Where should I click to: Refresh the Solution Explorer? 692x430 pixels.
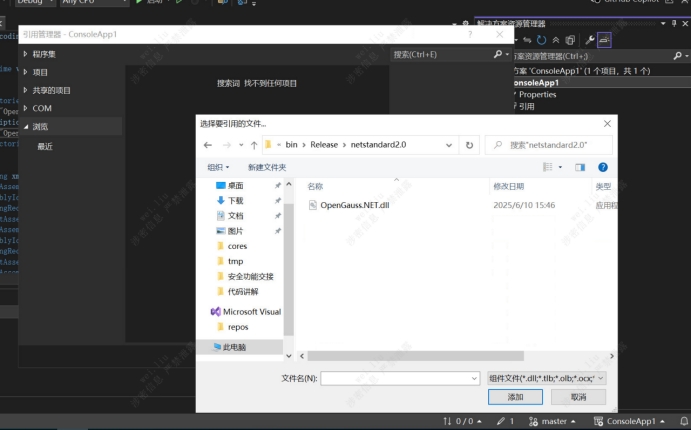pyautogui.click(x=541, y=40)
